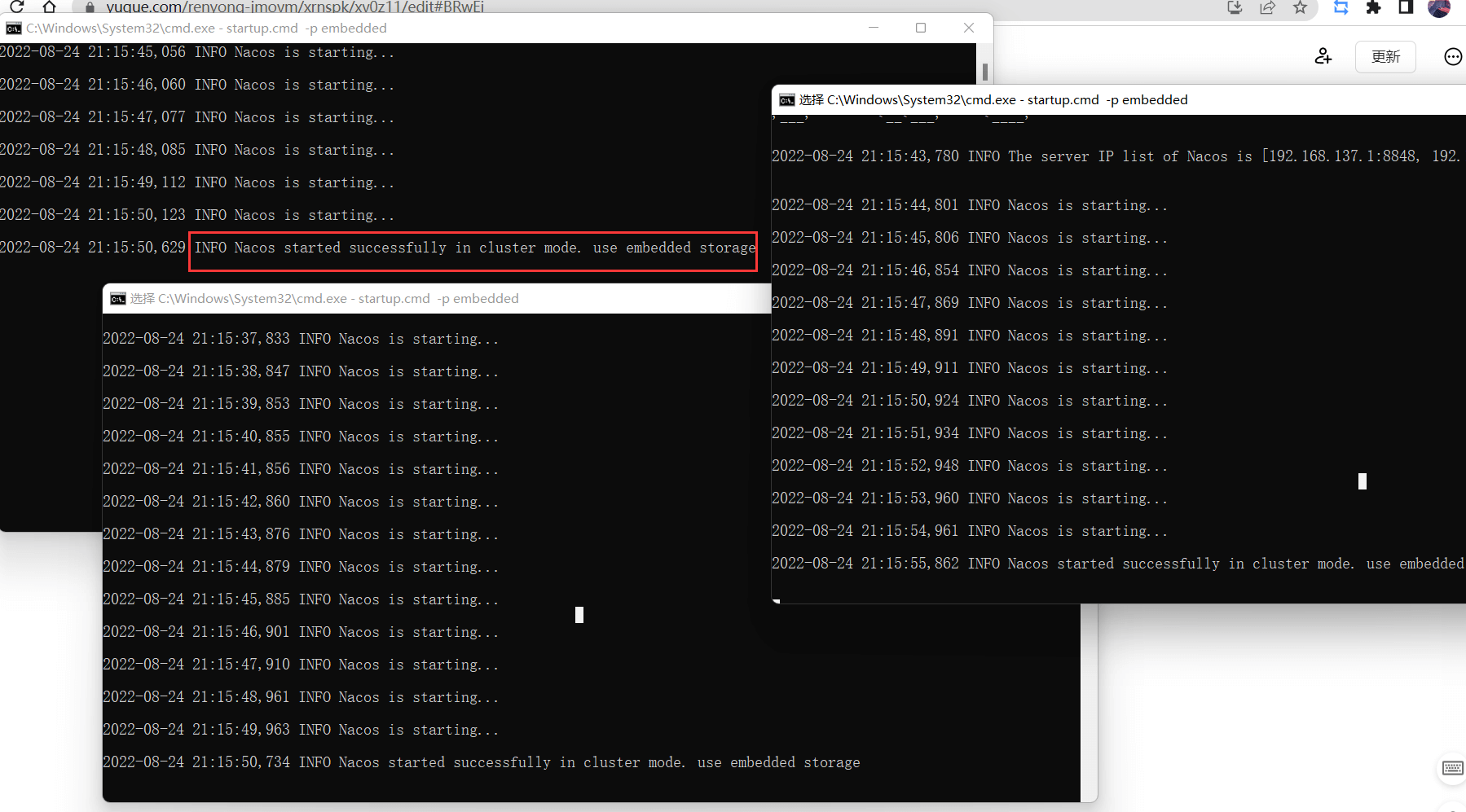Click the 'server IP list of Nacos' line
Viewport: 1466px width, 812px height.
click(x=1118, y=156)
